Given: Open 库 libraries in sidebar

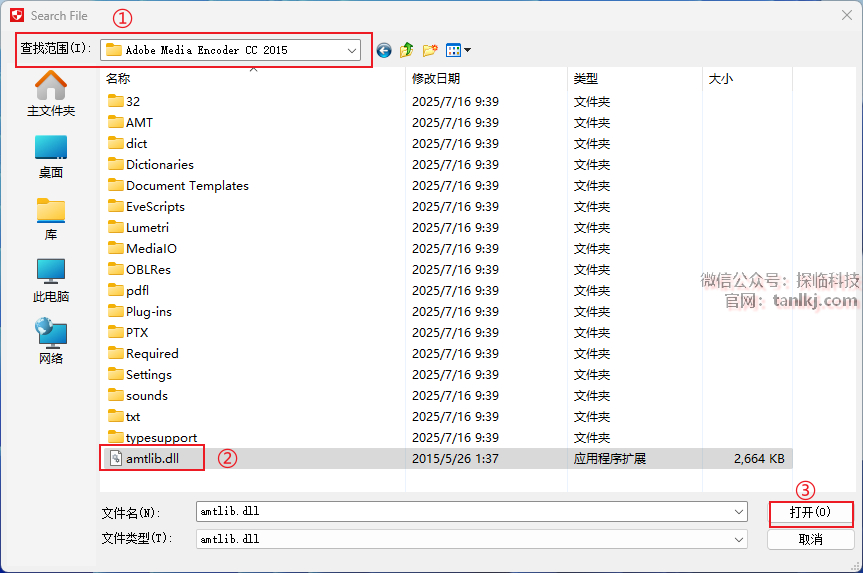Looking at the screenshot, I should coord(51,219).
